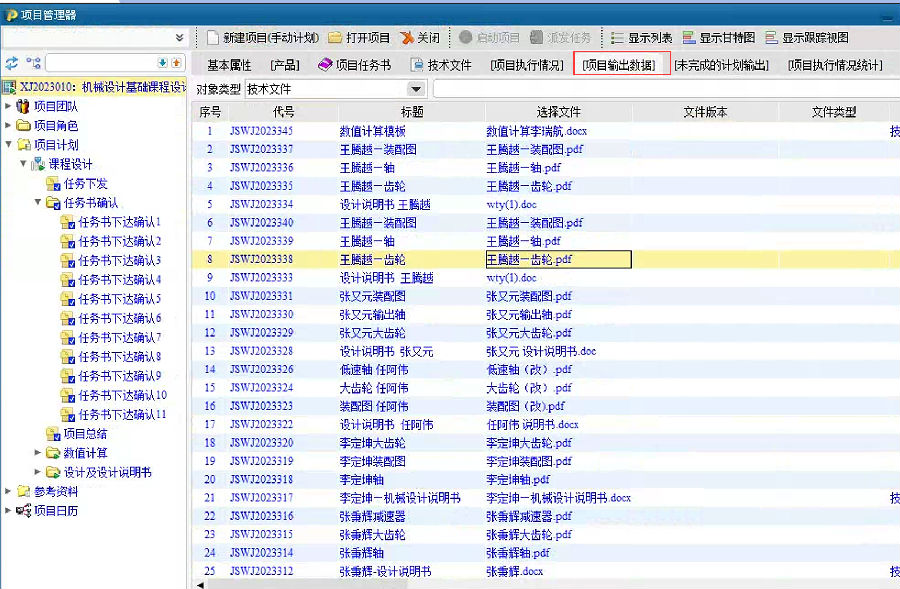Click the blue down-arrow search icon
The image size is (900, 589).
click(162, 63)
